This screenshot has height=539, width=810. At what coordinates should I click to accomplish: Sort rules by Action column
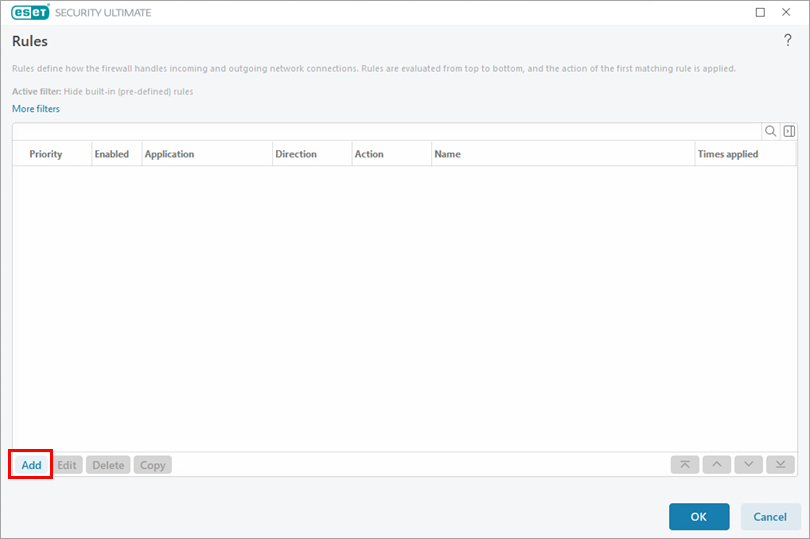pyautogui.click(x=369, y=154)
